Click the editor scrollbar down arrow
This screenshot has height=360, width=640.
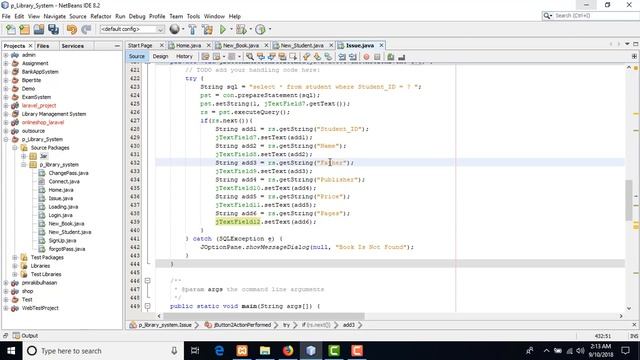[629, 309]
